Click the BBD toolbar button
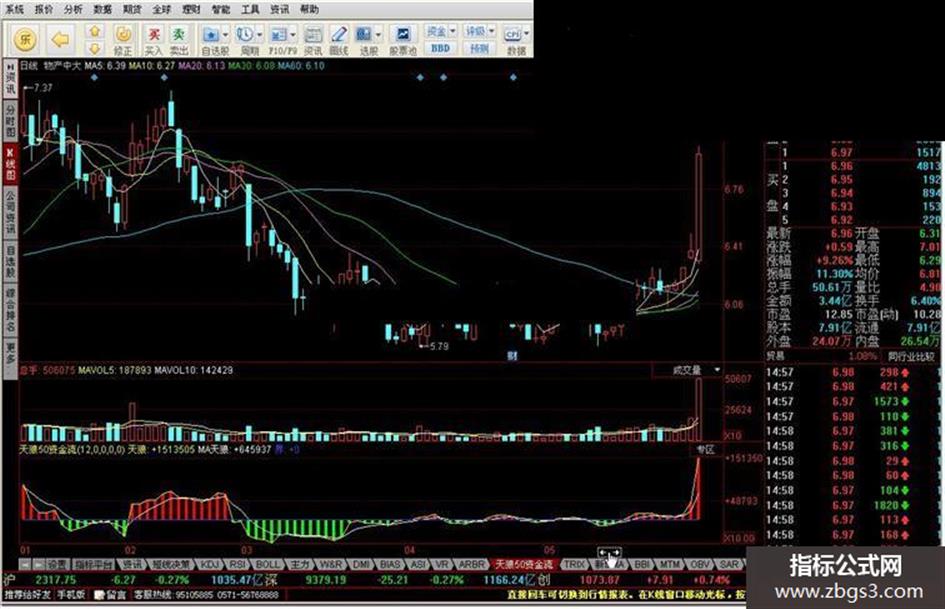Viewport: 945px width, 609px height. click(441, 48)
